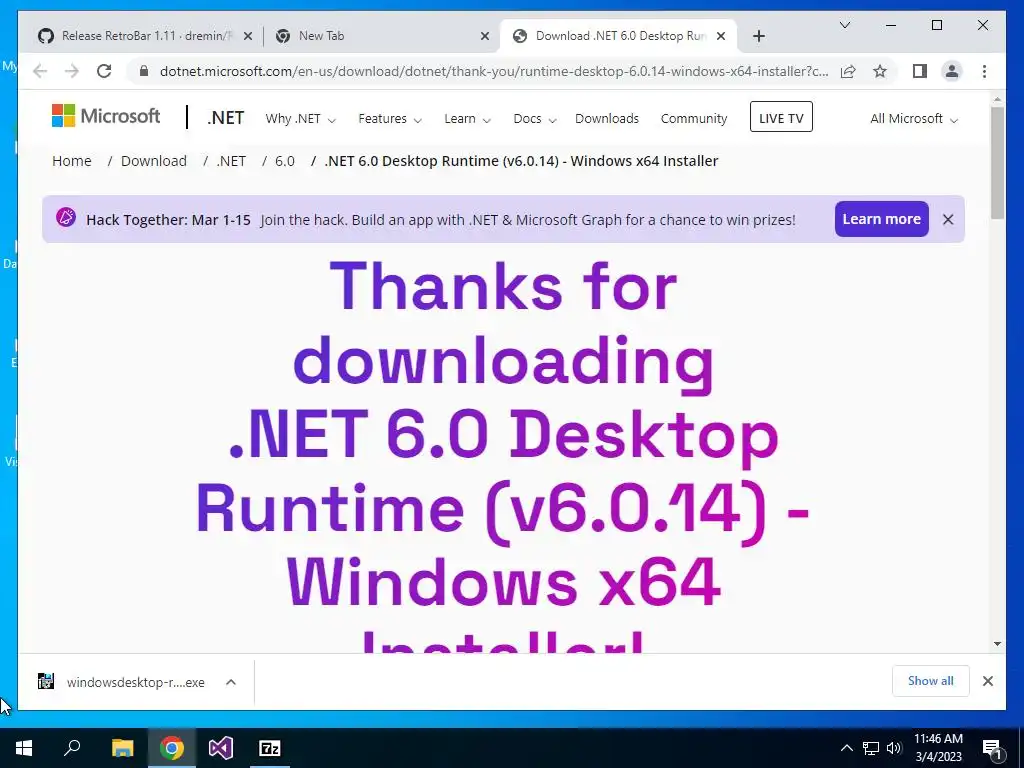Image resolution: width=1024 pixels, height=768 pixels.
Task: Expand the Features menu
Action: pyautogui.click(x=390, y=119)
